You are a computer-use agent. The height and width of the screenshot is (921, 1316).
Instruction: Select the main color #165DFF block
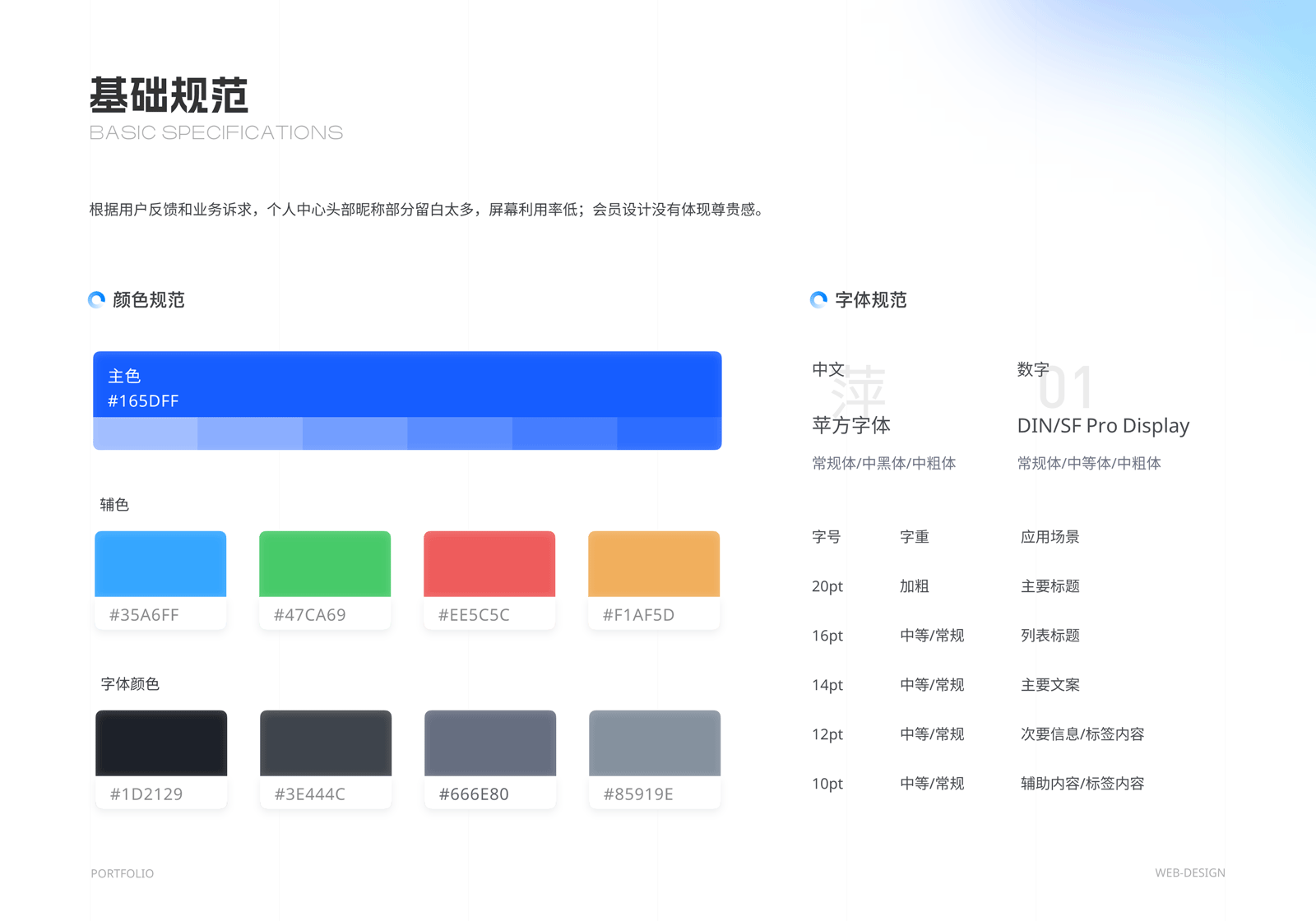tap(407, 385)
